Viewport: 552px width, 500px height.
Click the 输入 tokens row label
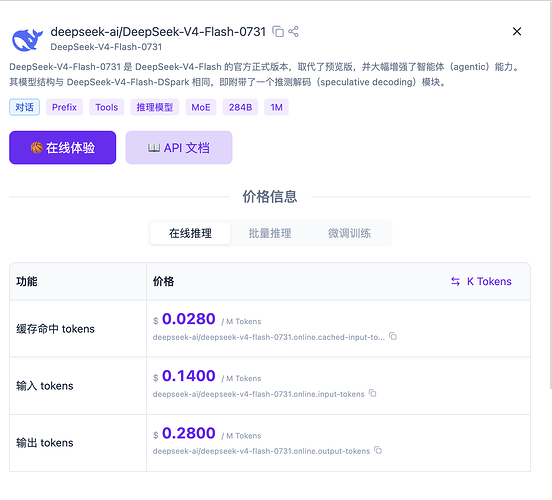45,386
